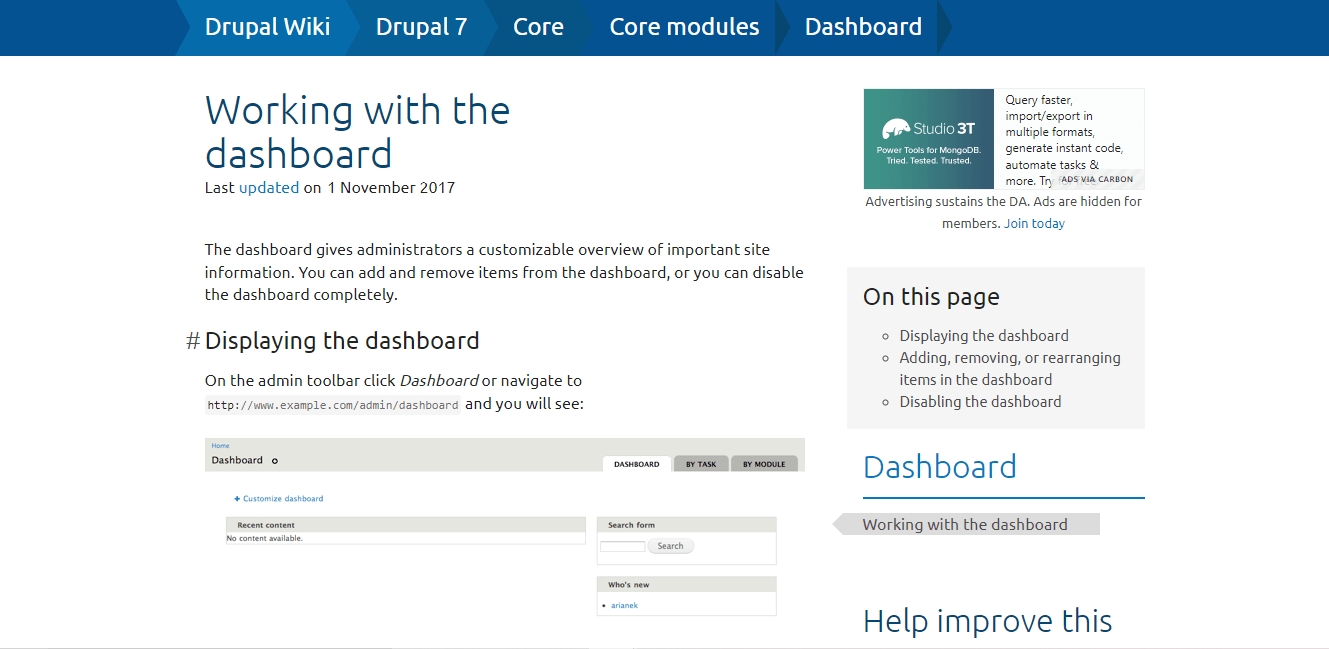Click the Join today link
This screenshot has width=1329, height=649.
coord(1034,223)
